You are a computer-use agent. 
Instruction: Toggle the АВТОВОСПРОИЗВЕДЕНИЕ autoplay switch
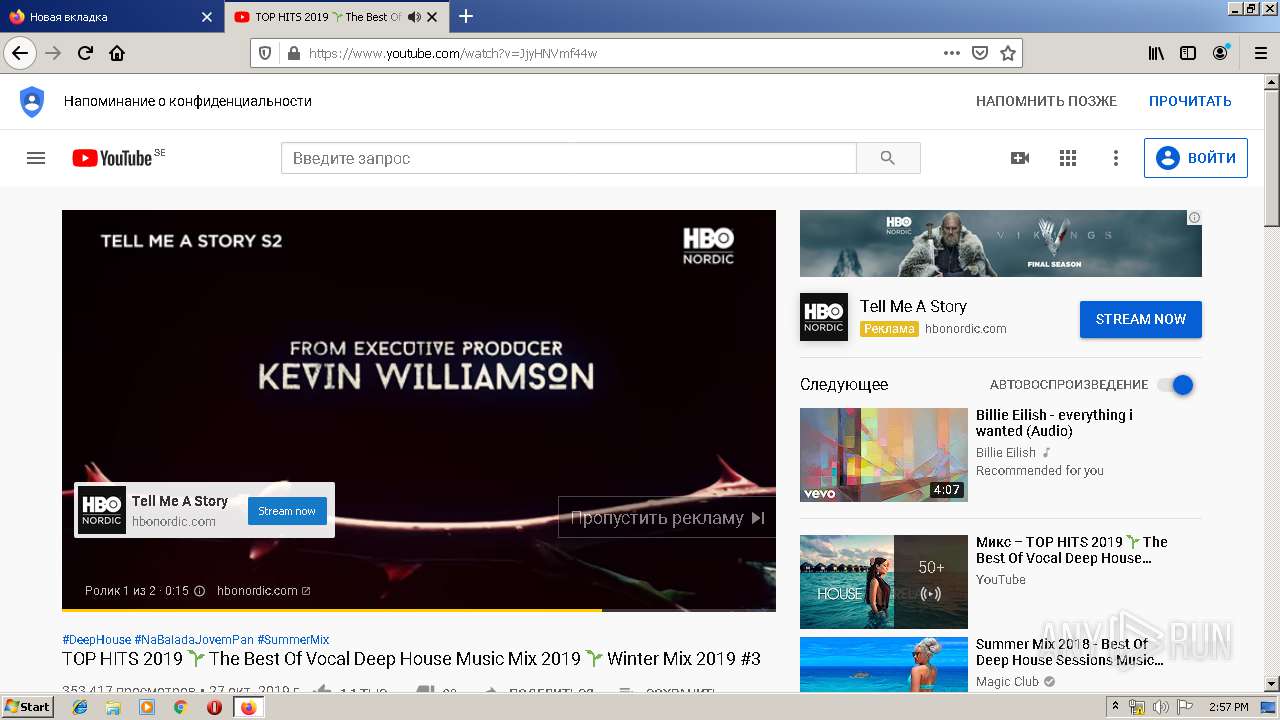1175,385
